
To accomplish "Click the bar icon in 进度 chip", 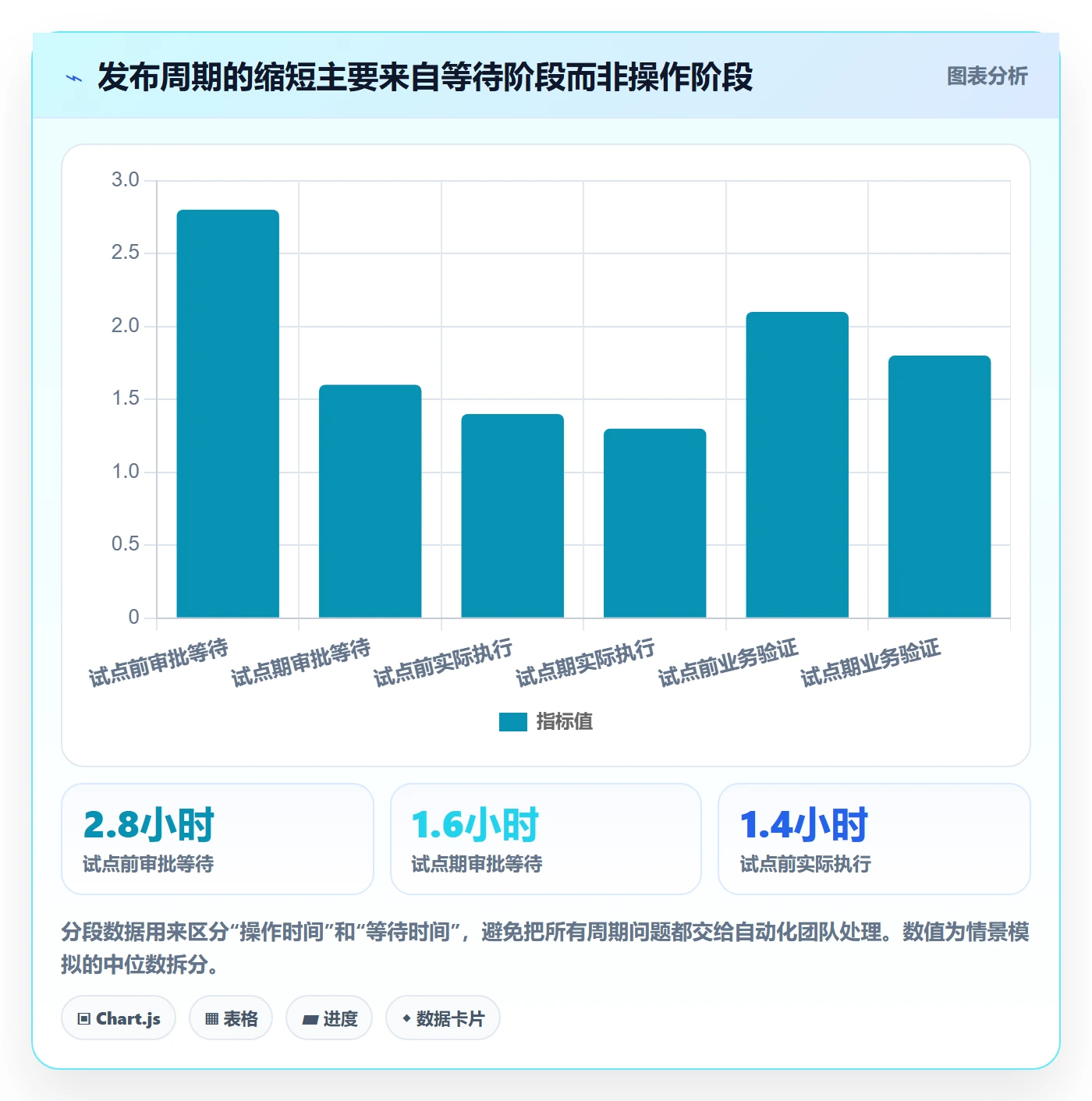I will pos(310,1019).
